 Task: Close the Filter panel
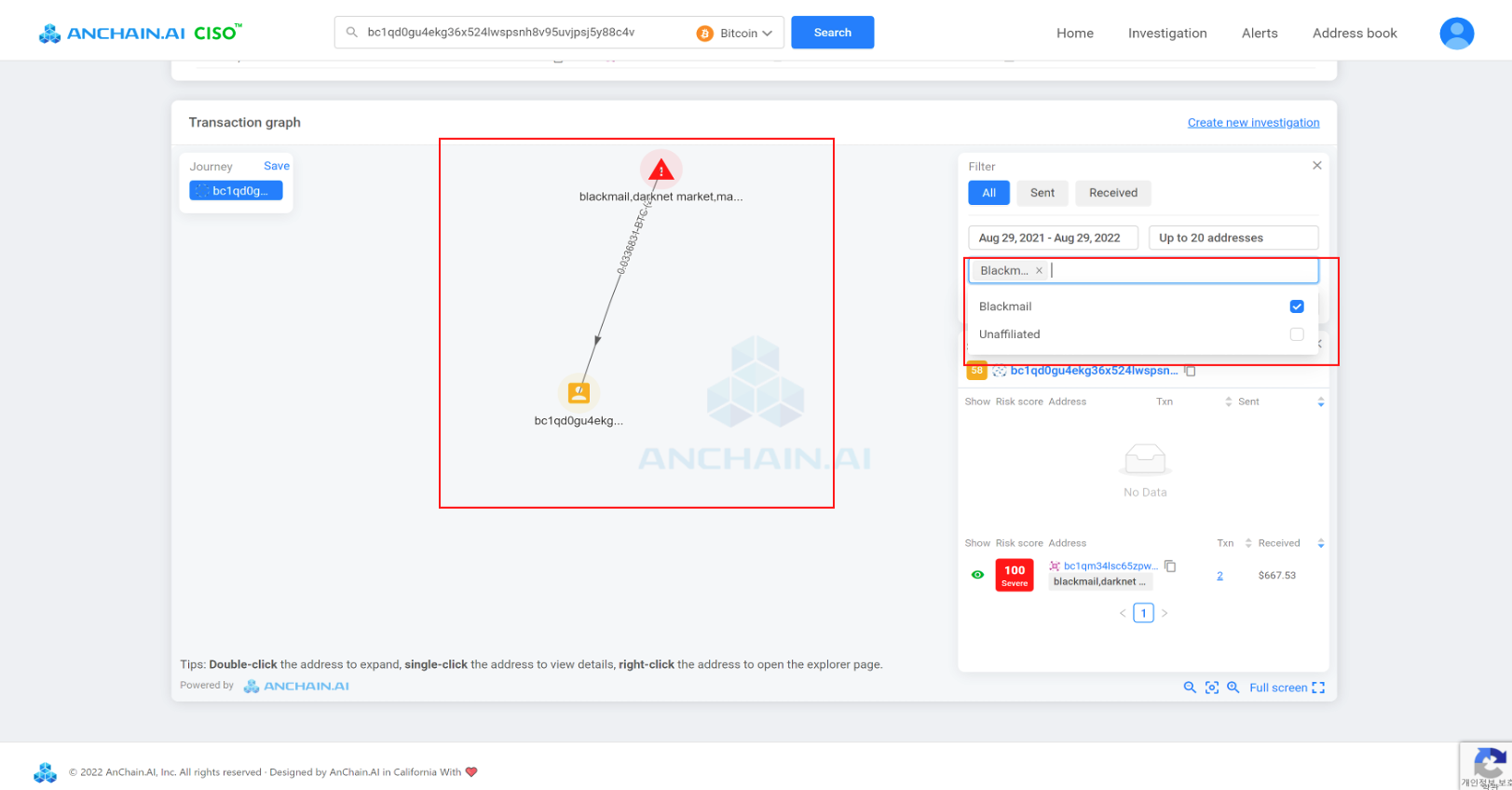(x=1316, y=165)
